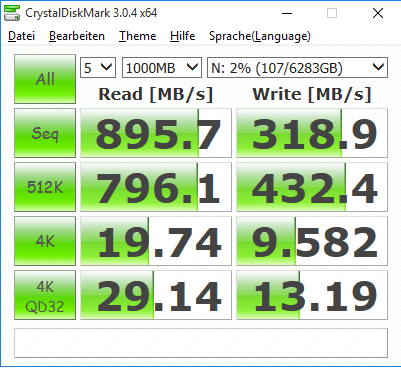Run all benchmarks with the All button
This screenshot has height=369, width=401.
tap(45, 79)
